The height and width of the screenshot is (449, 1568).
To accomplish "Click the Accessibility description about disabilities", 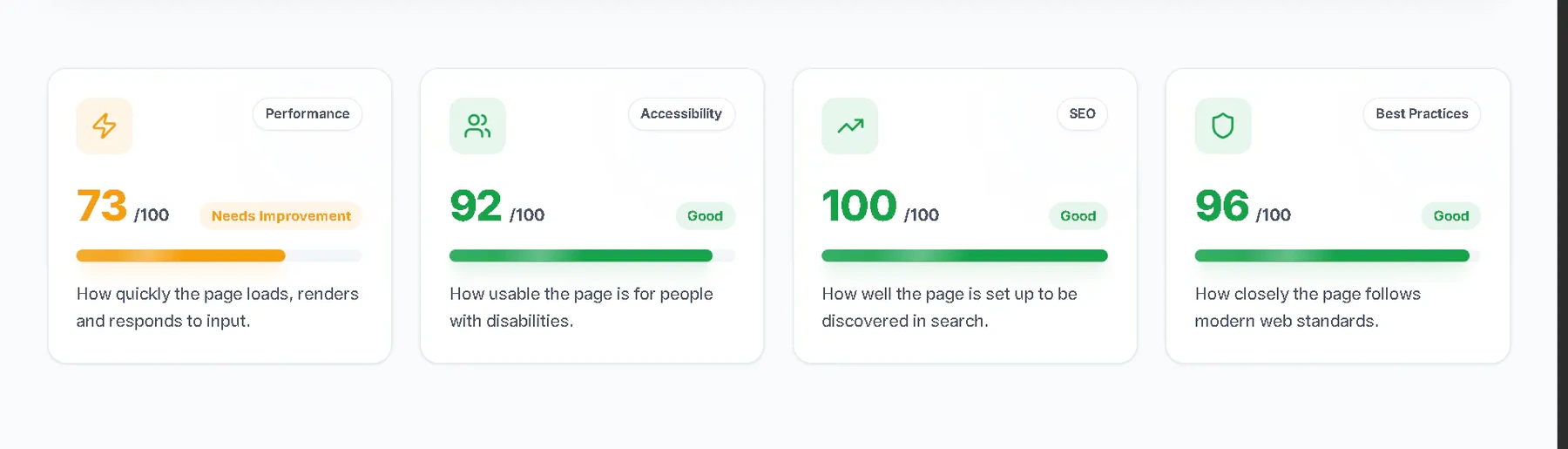I will 581,308.
